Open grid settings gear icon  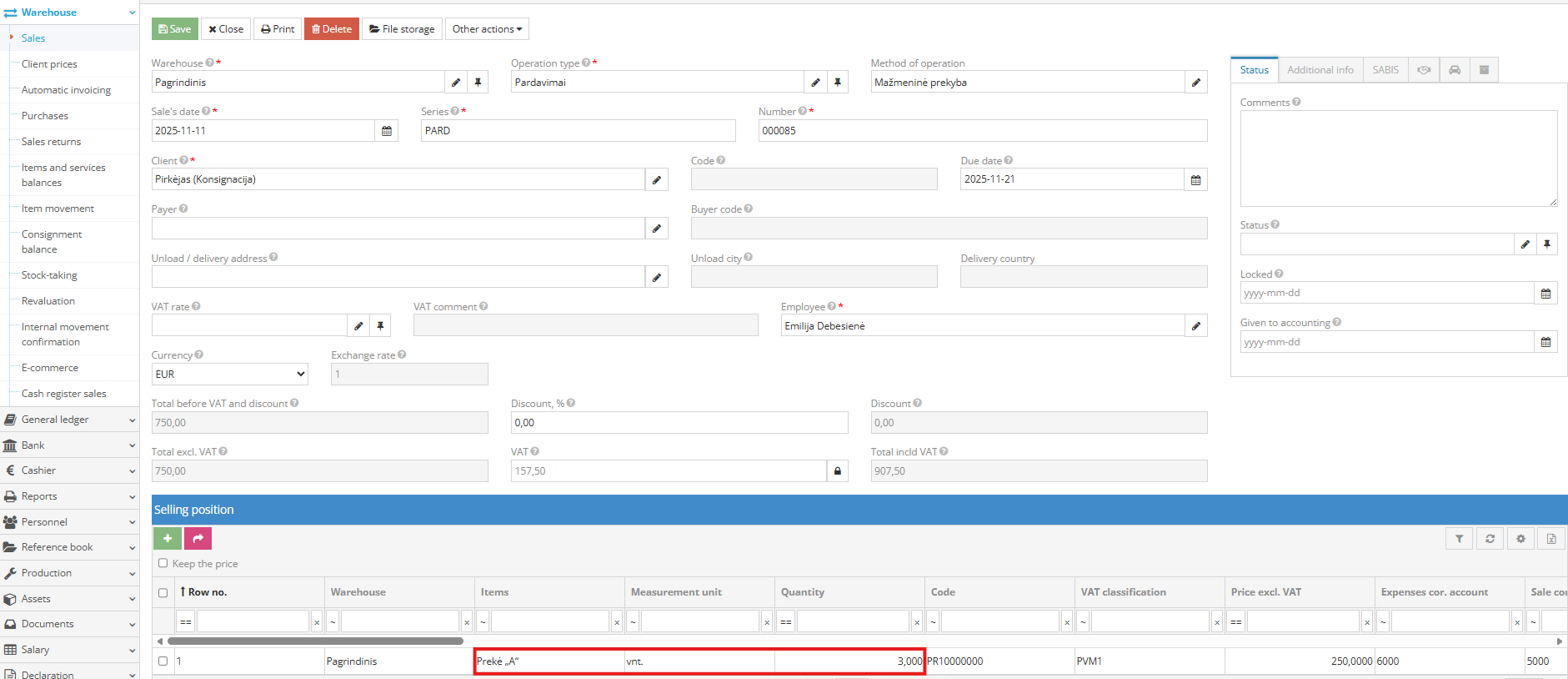click(x=1520, y=539)
